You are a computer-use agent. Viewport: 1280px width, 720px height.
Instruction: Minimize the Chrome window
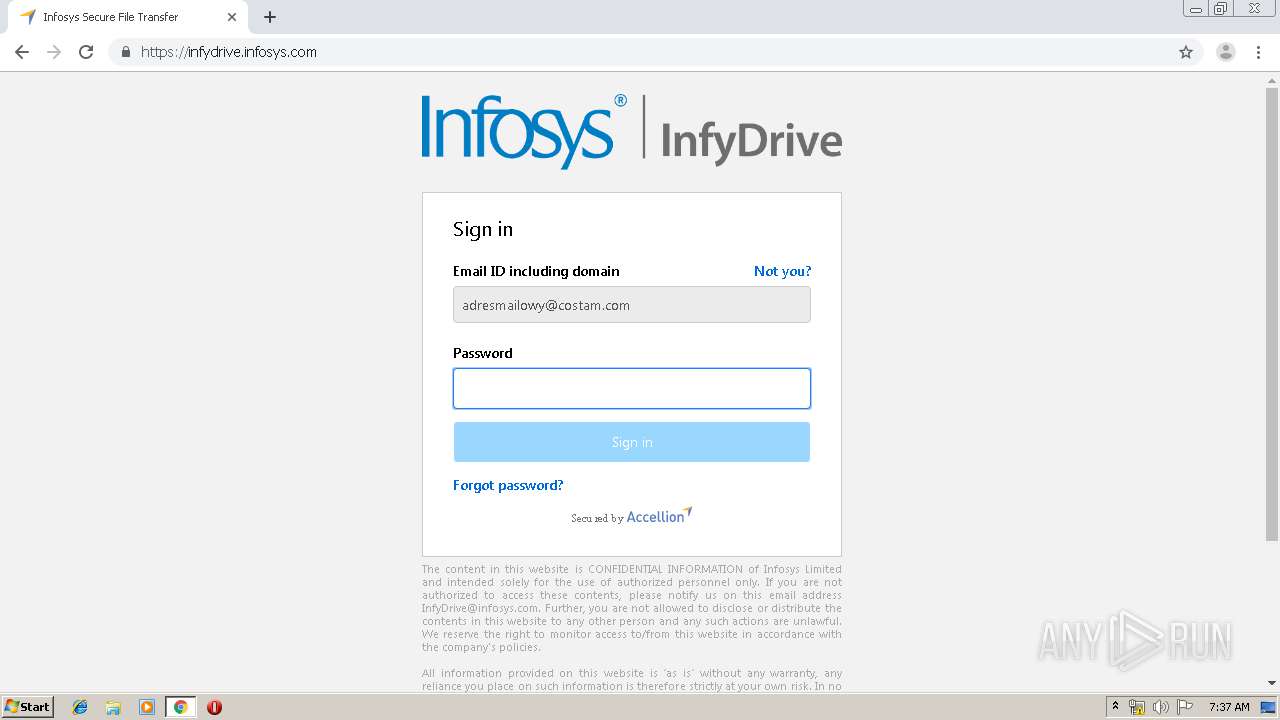click(x=1196, y=9)
